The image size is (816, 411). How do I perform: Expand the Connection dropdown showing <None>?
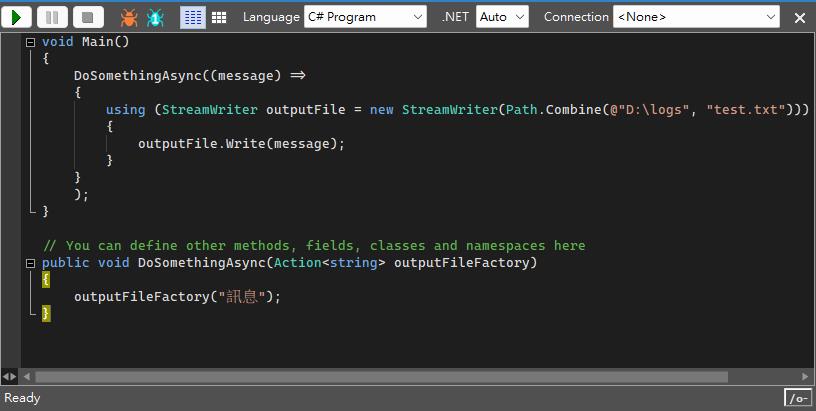point(696,17)
